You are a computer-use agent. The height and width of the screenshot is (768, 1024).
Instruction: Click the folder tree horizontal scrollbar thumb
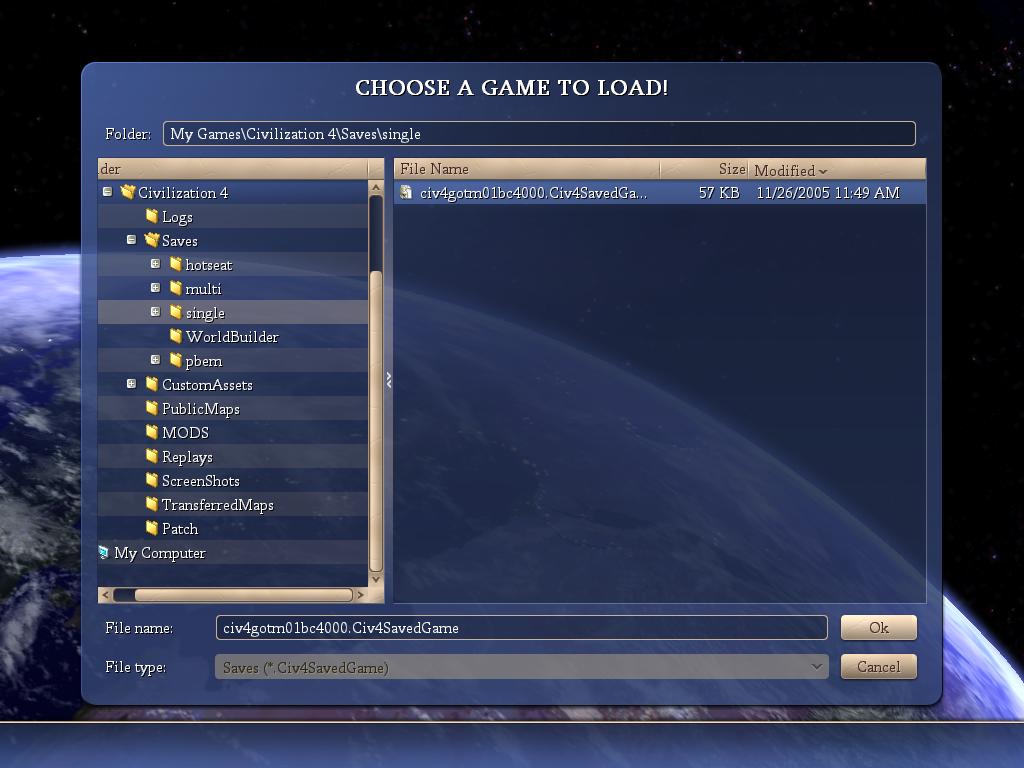(x=243, y=595)
